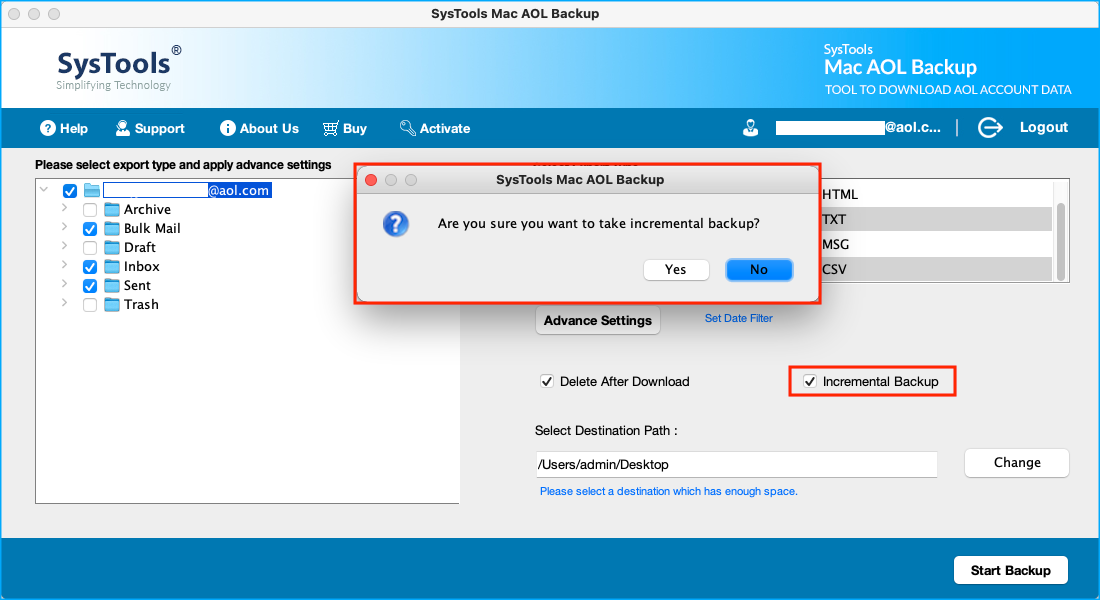This screenshot has width=1100, height=600.
Task: Uncheck the Incremental Backup checkbox
Action: pos(810,381)
